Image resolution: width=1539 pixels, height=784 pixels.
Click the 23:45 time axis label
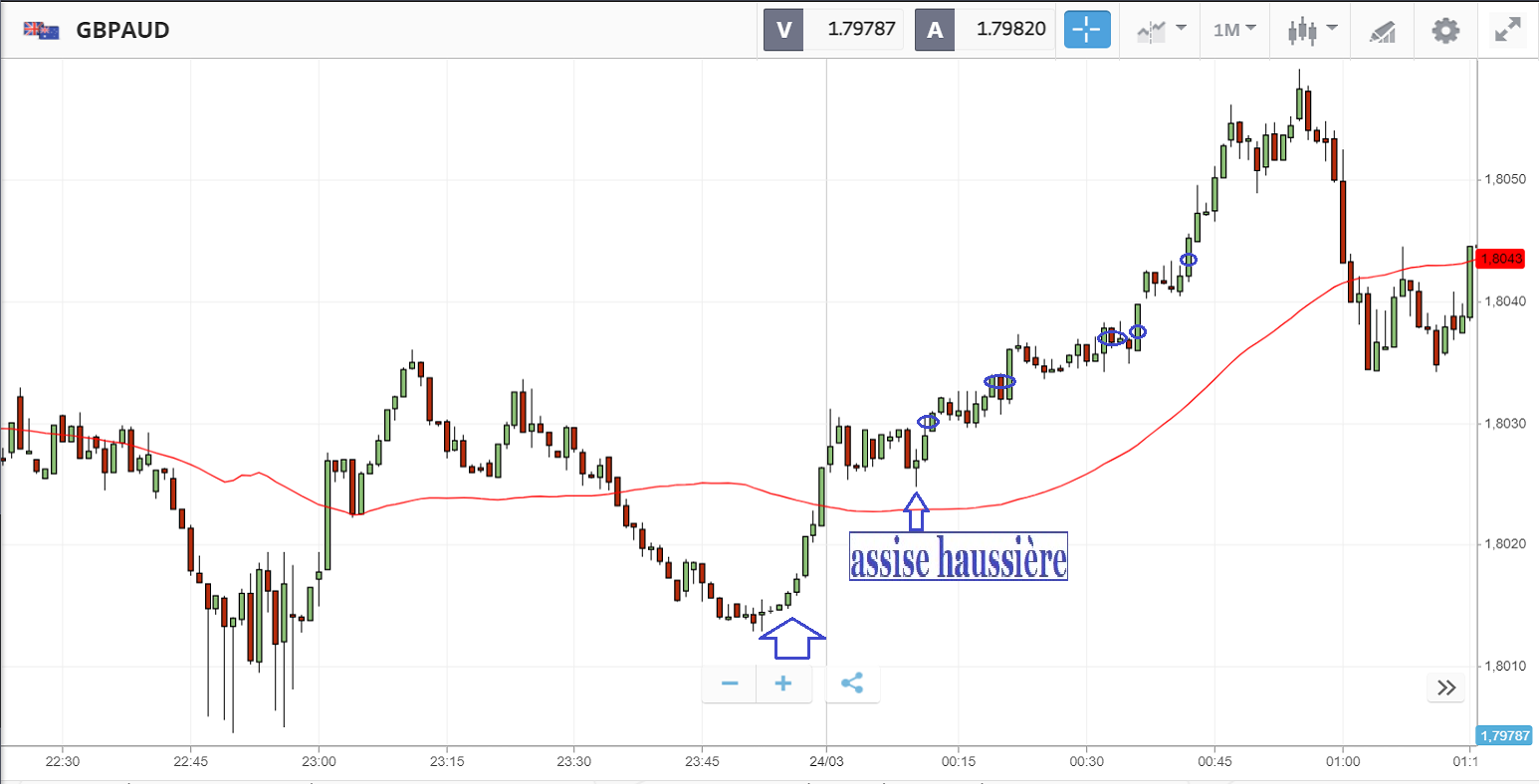(702, 762)
